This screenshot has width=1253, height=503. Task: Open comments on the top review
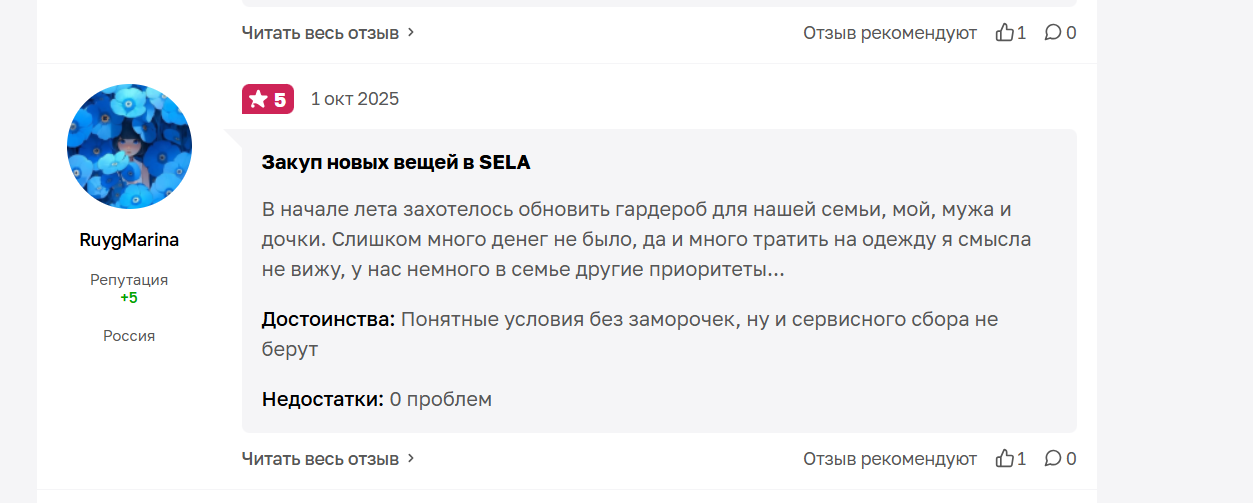(1053, 33)
